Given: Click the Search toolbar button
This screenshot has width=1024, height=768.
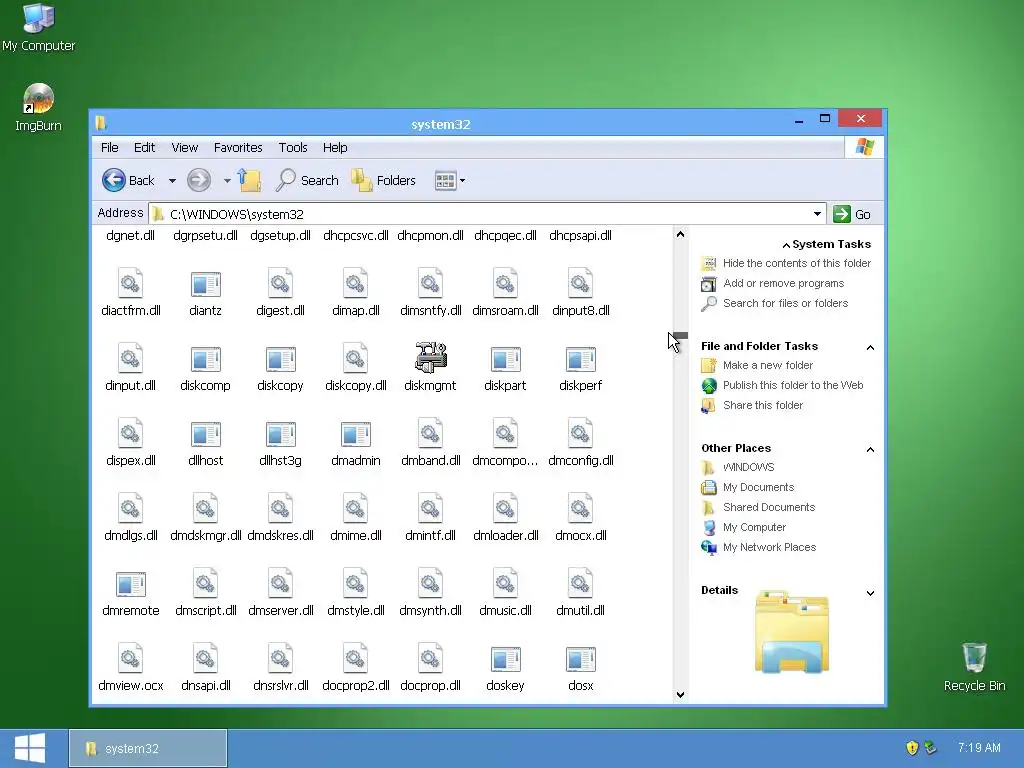Looking at the screenshot, I should [306, 180].
